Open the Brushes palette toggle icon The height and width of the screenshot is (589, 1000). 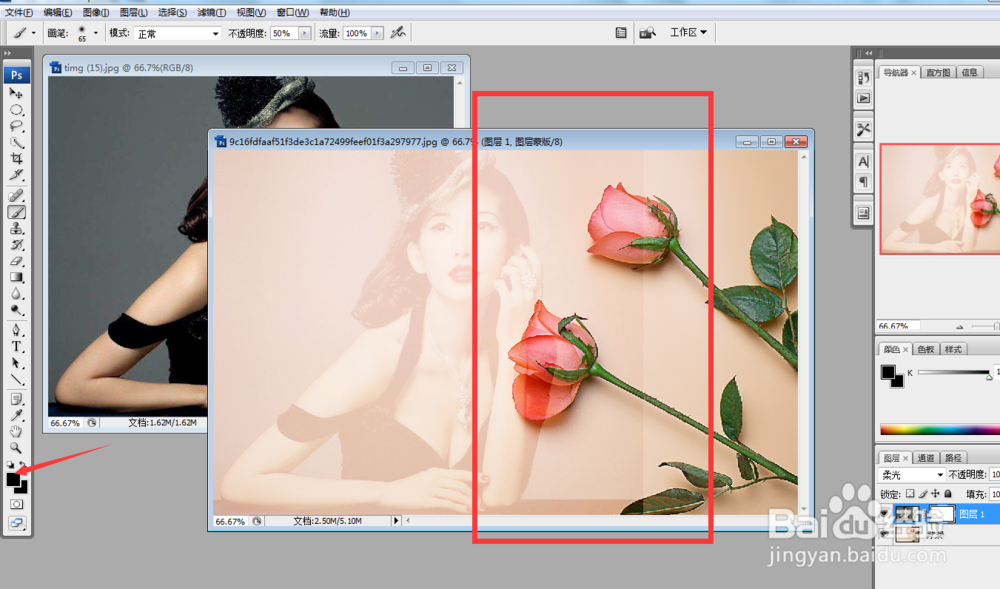pyautogui.click(x=621, y=33)
